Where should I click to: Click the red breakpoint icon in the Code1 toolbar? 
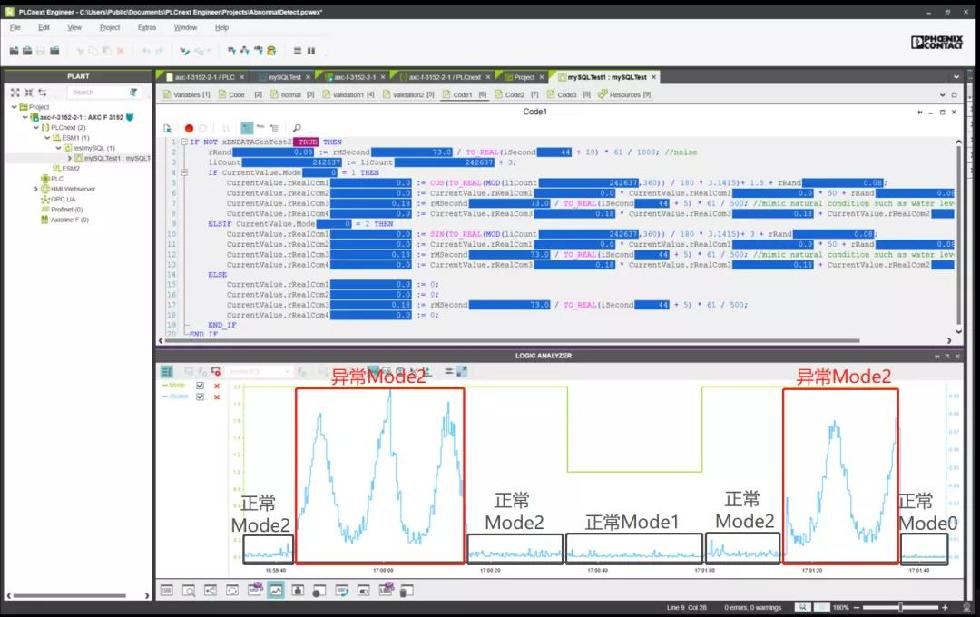(189, 128)
